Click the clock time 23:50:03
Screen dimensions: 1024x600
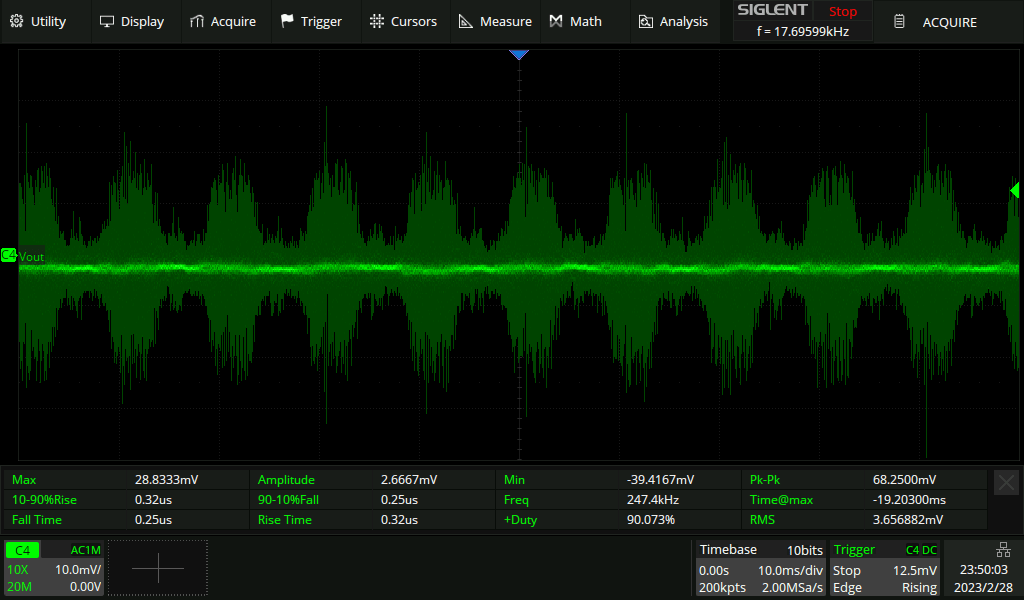984,569
